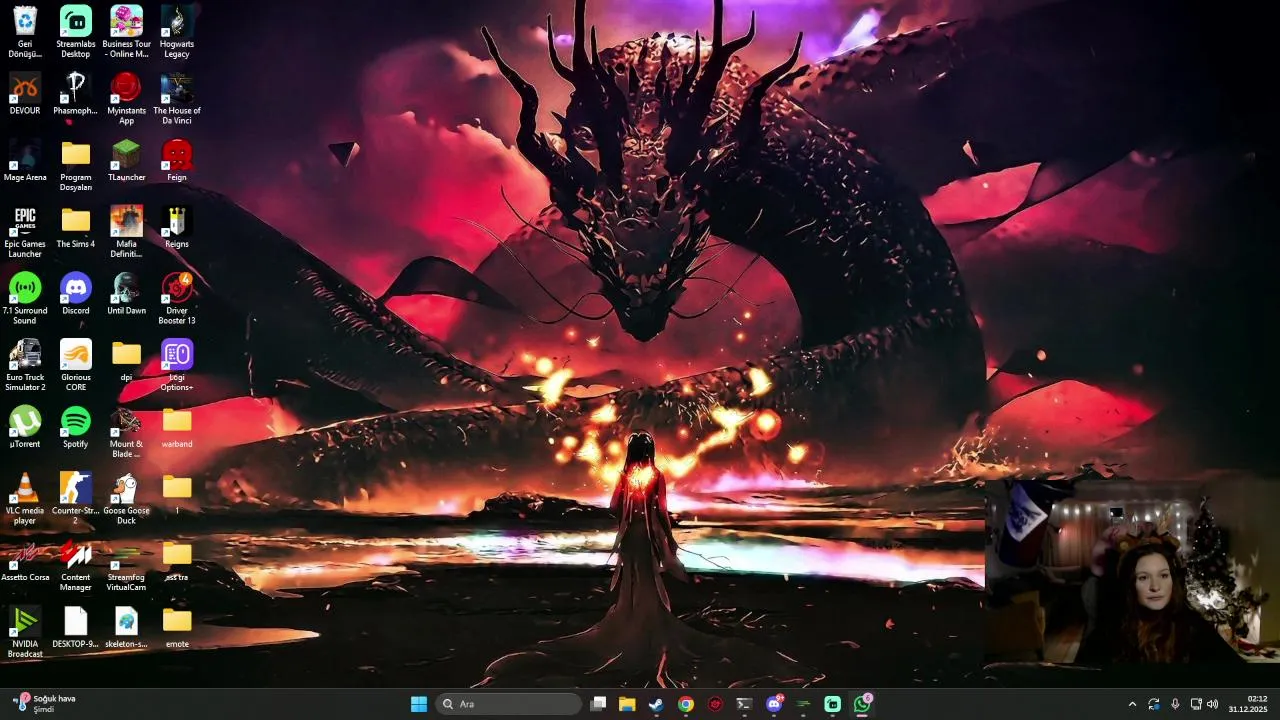Select The House of Da Vinci icon
Viewport: 1280px width, 720px height.
(177, 99)
